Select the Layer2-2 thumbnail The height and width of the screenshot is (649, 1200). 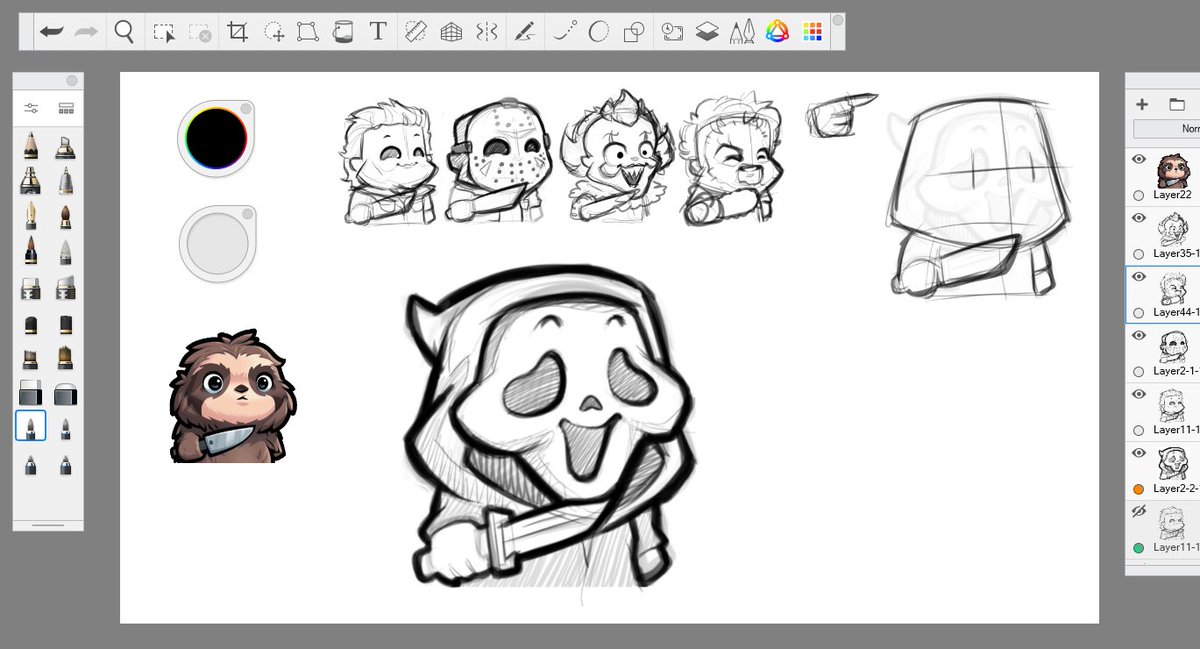[1172, 463]
